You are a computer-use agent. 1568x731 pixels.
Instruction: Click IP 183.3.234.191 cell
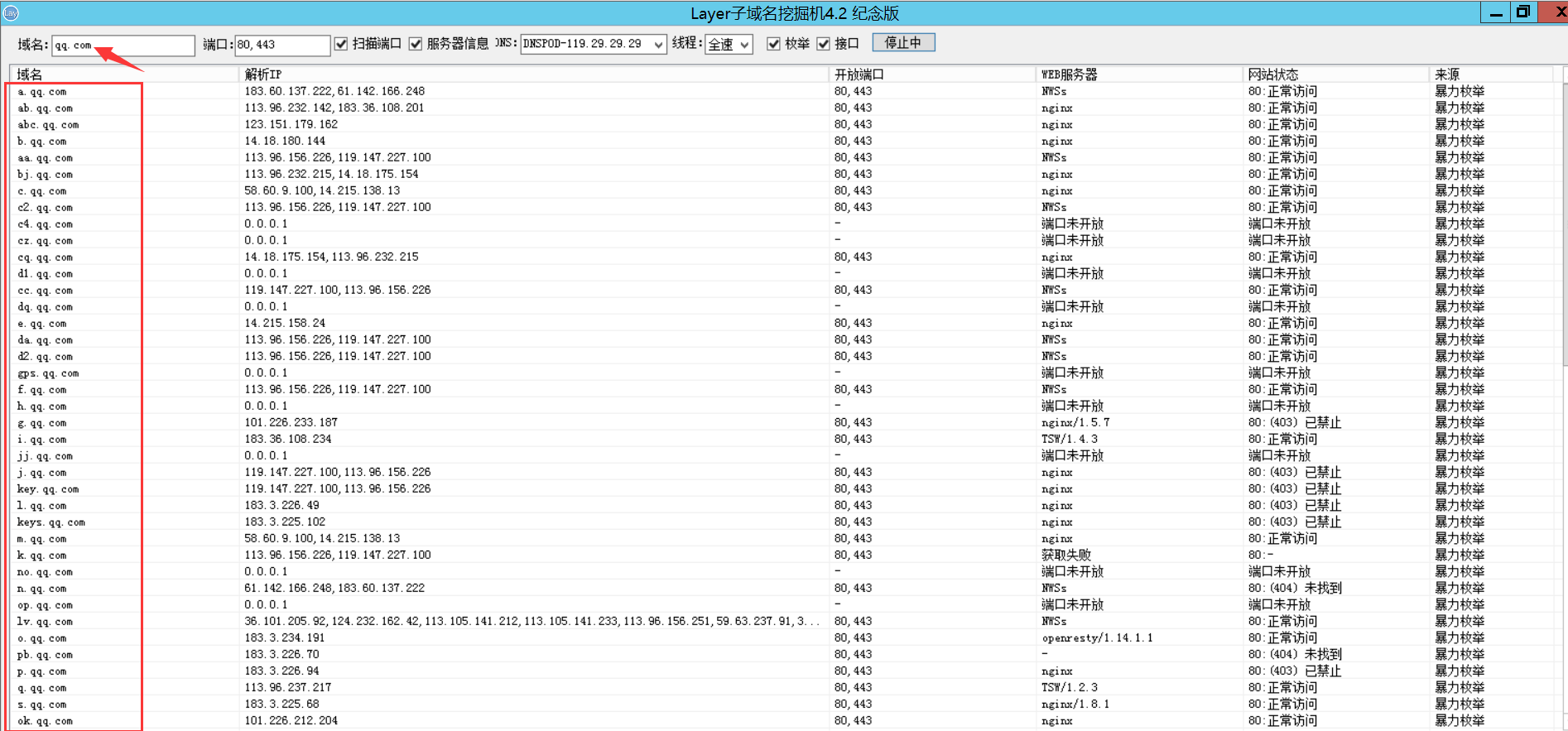[285, 637]
